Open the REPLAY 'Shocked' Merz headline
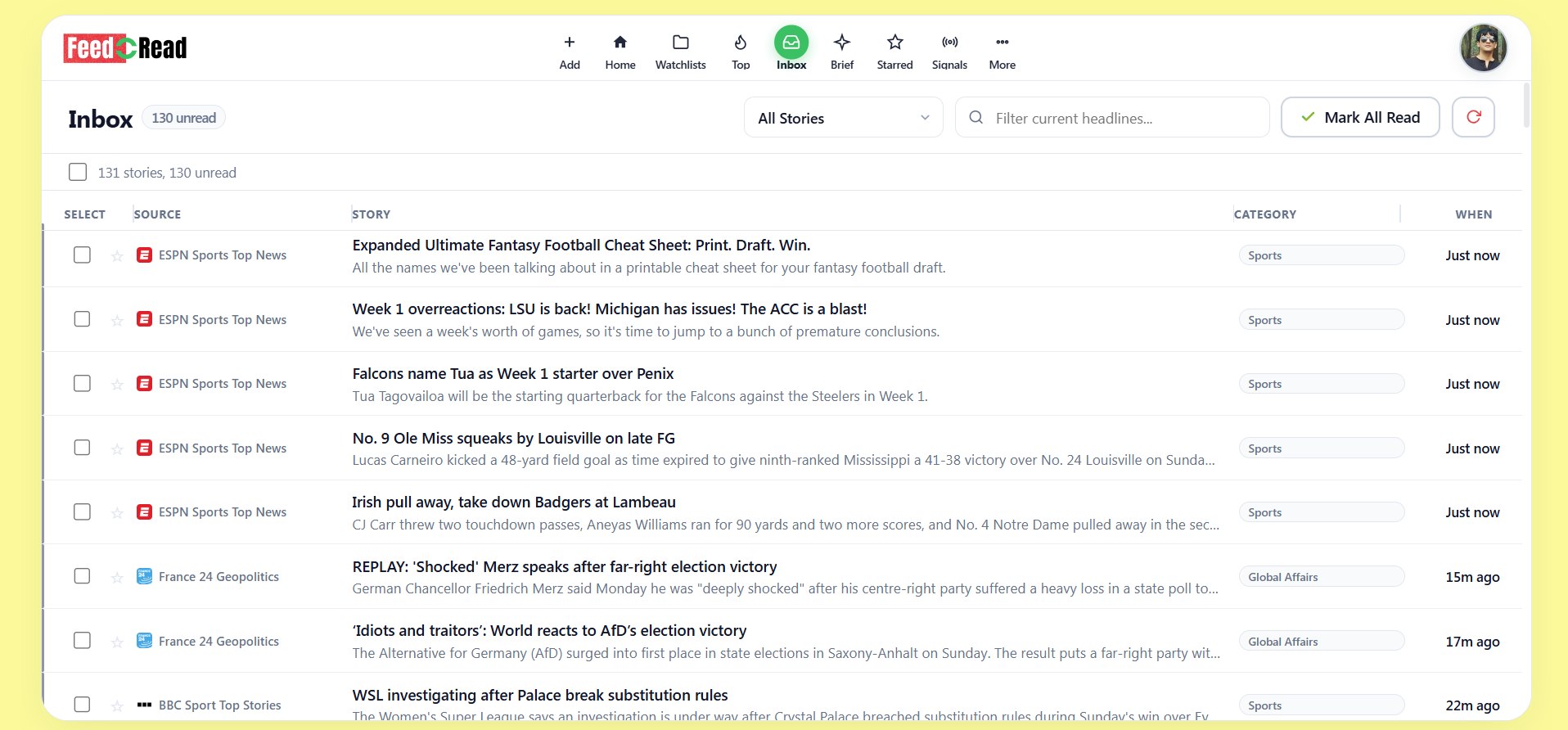The height and width of the screenshot is (730, 1568). (565, 567)
